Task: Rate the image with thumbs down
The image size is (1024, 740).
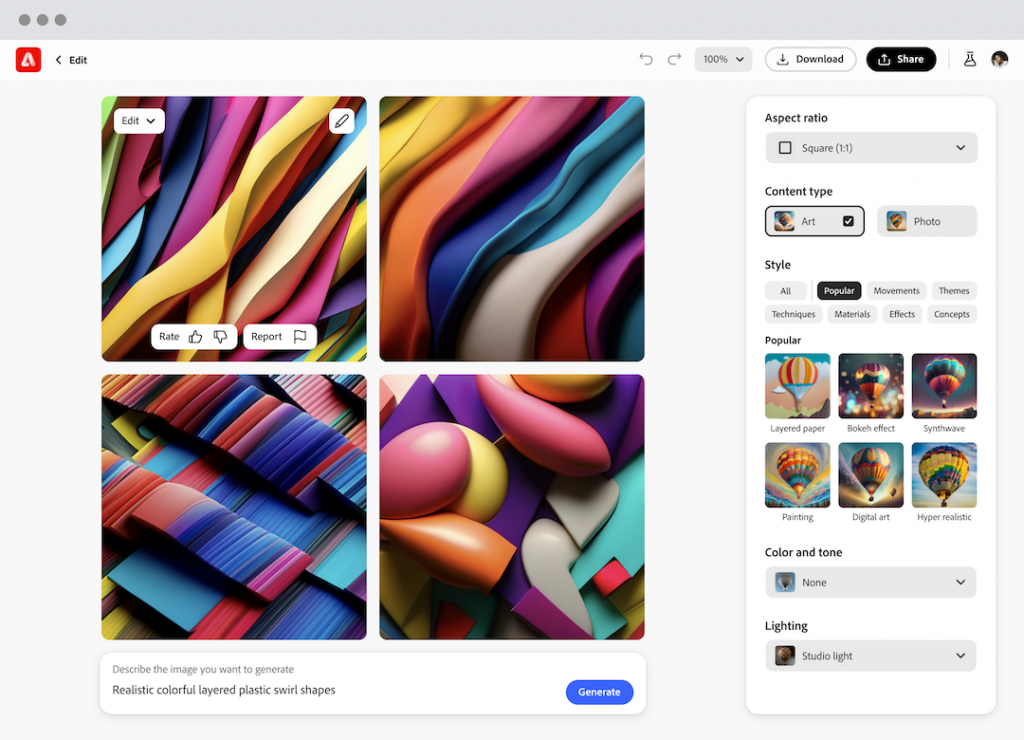Action: 221,337
